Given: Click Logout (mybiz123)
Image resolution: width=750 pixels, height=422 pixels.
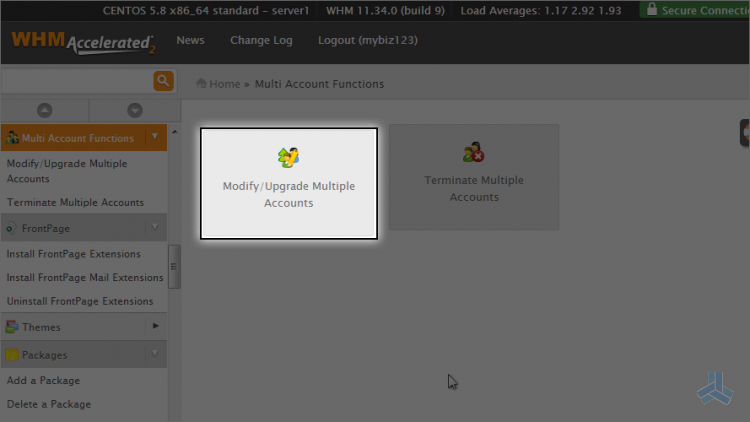Looking at the screenshot, I should [368, 41].
